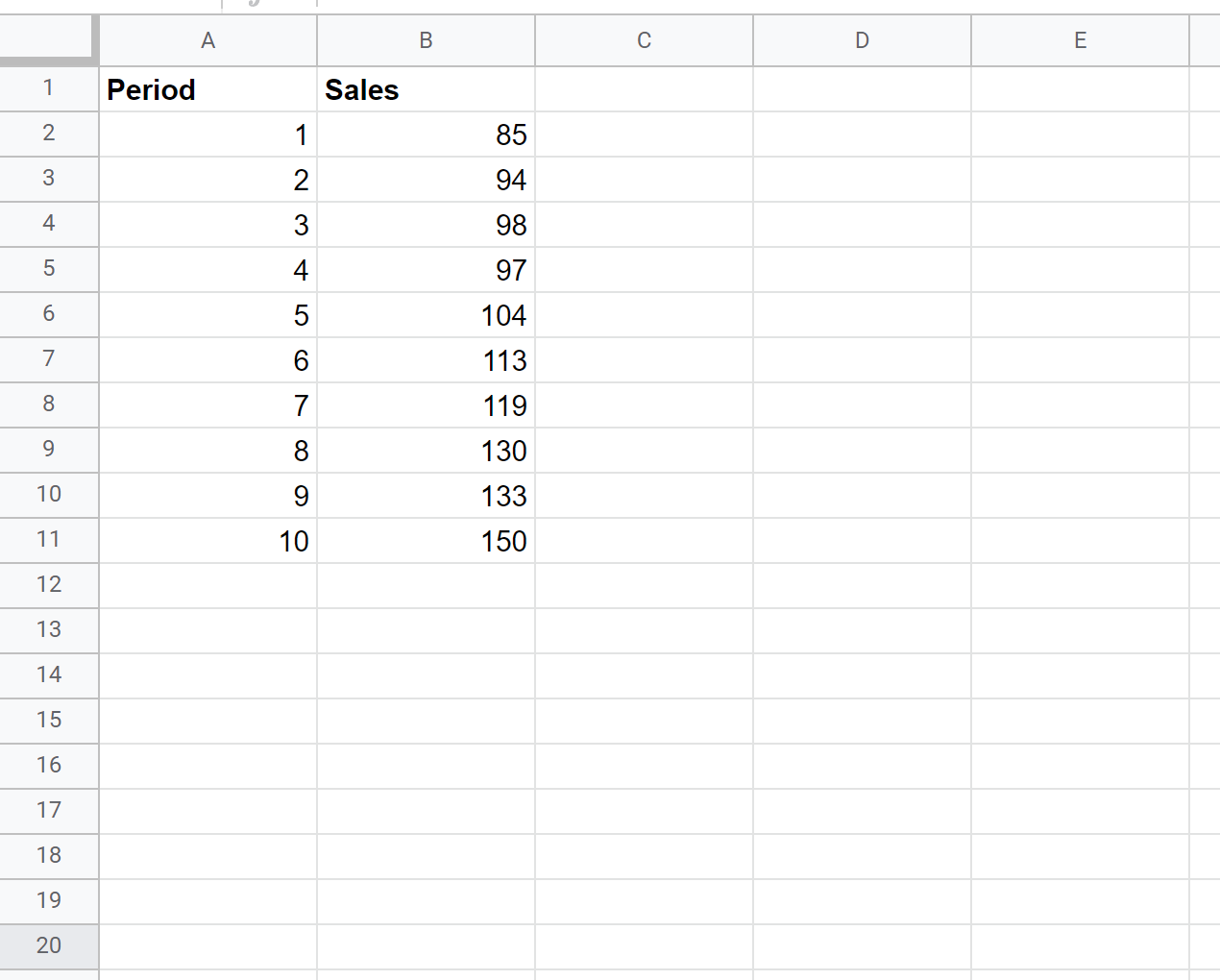The width and height of the screenshot is (1220, 980).
Task: Click the cell containing 119
Action: pos(426,405)
